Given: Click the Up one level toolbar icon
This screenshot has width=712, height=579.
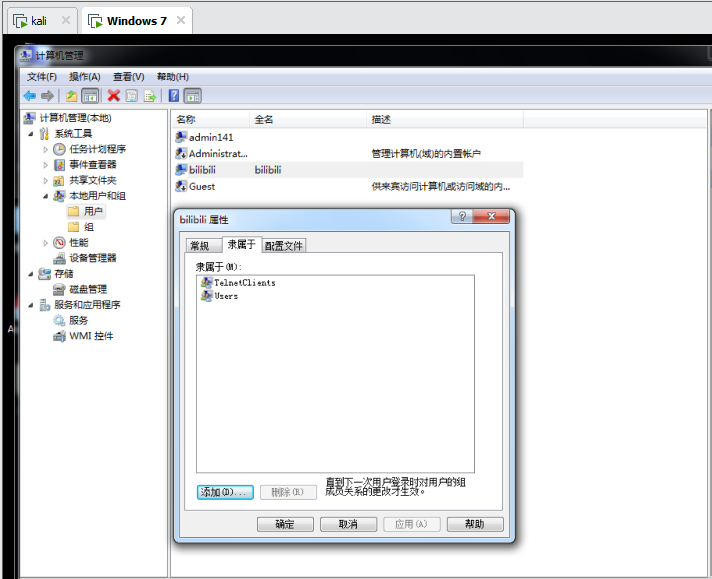Looking at the screenshot, I should tap(71, 96).
